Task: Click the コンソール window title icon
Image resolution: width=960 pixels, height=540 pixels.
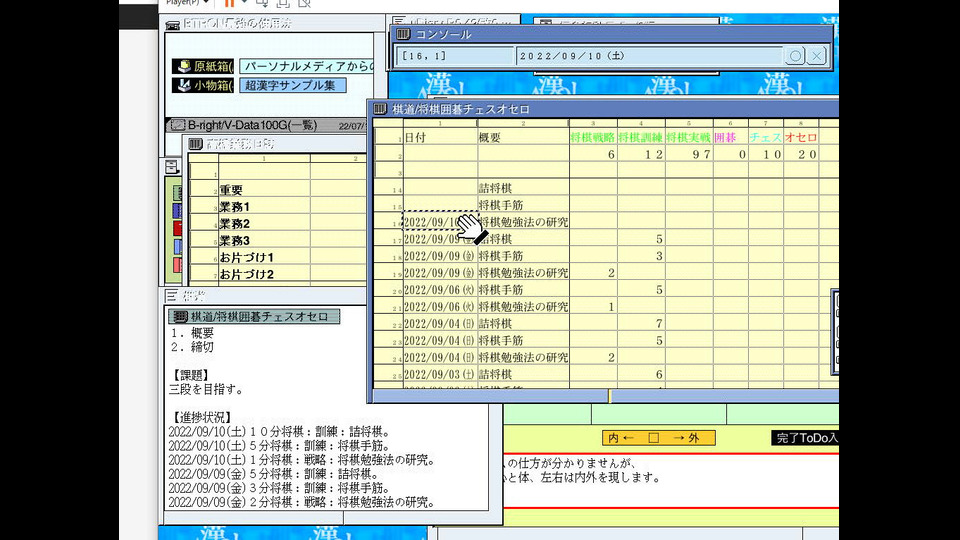Action: coord(403,34)
